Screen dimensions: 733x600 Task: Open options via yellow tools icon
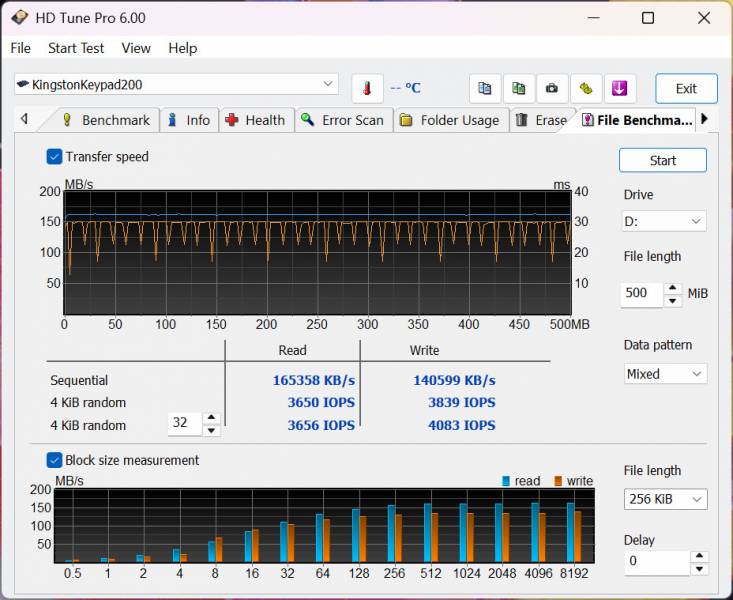click(x=585, y=88)
